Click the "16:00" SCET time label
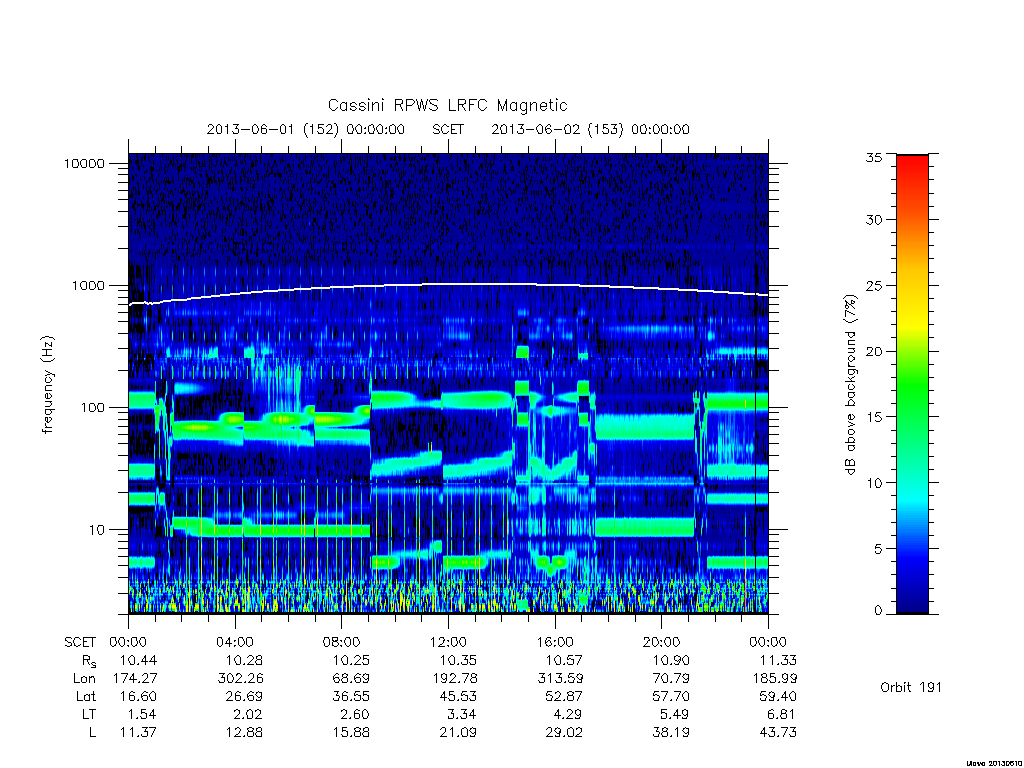The height and width of the screenshot is (768, 1024). point(555,643)
